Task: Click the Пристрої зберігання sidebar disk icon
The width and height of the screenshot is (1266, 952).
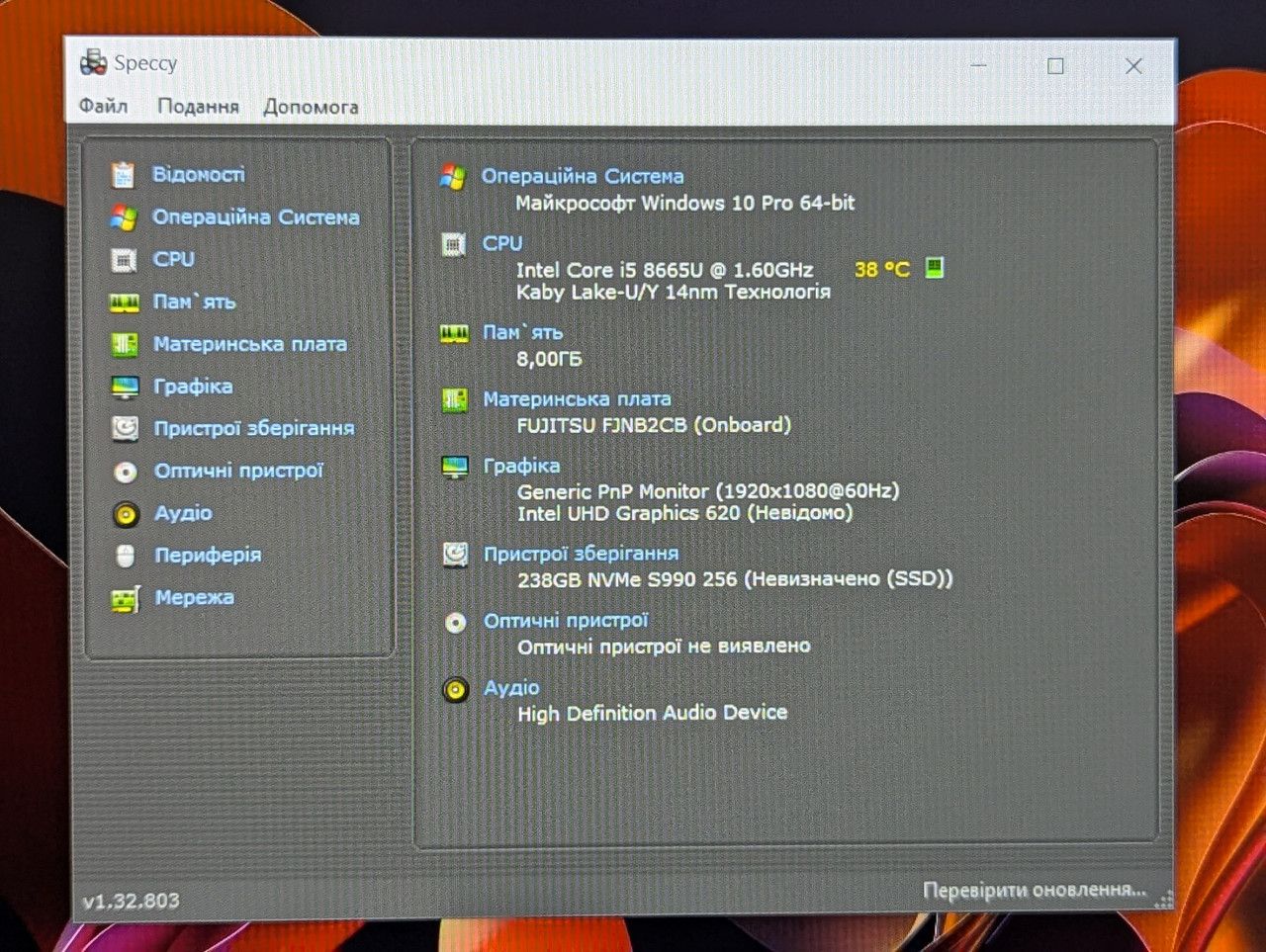Action: click(125, 428)
